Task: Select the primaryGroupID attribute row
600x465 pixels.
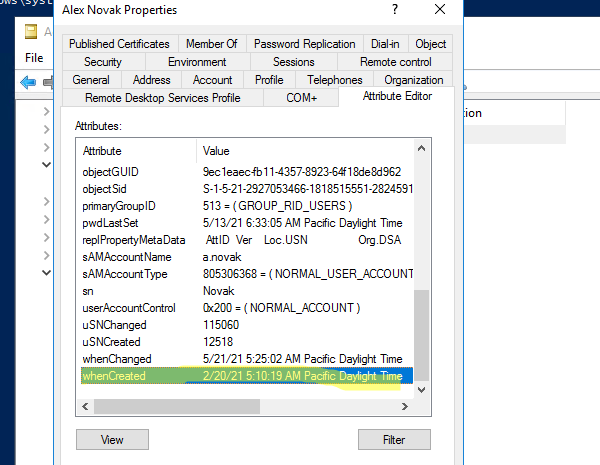Action: coord(247,206)
